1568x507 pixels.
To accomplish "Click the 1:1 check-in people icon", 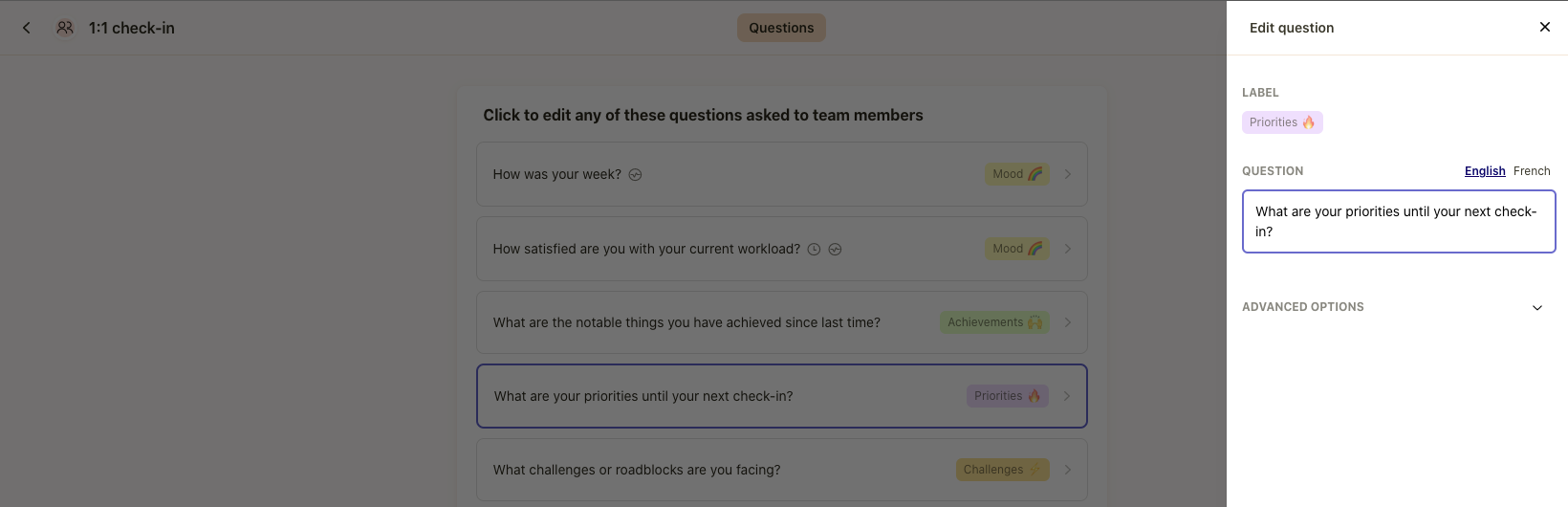I will click(65, 28).
